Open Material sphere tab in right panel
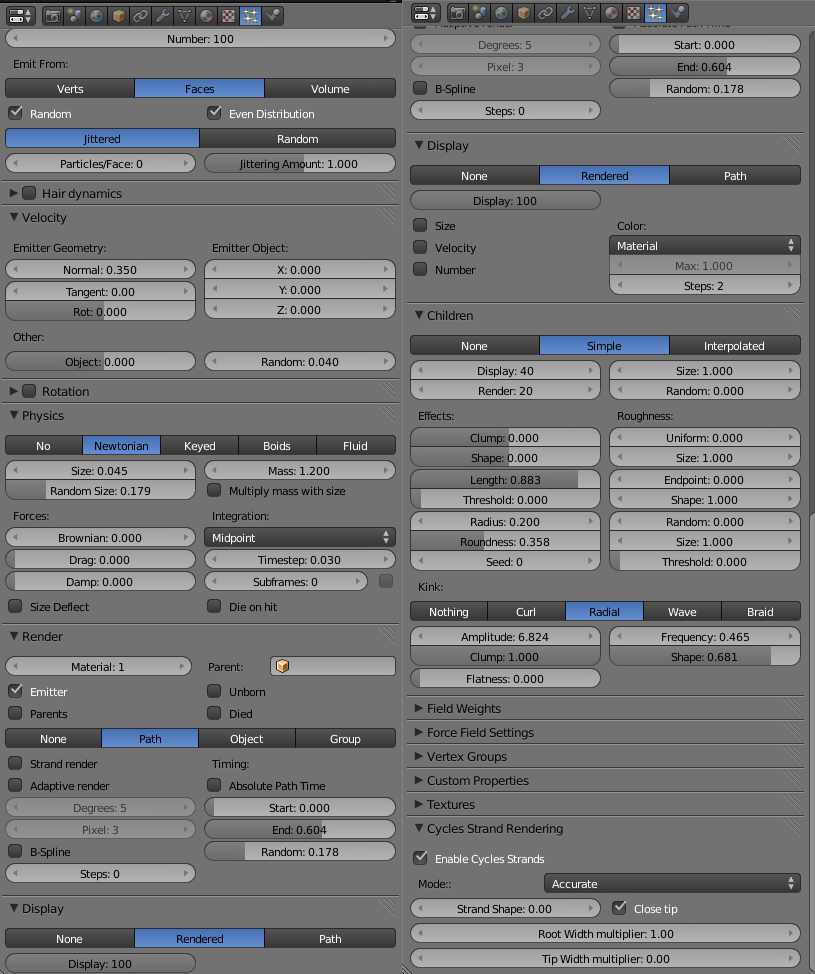Screen dimensions: 815x974 pos(611,12)
